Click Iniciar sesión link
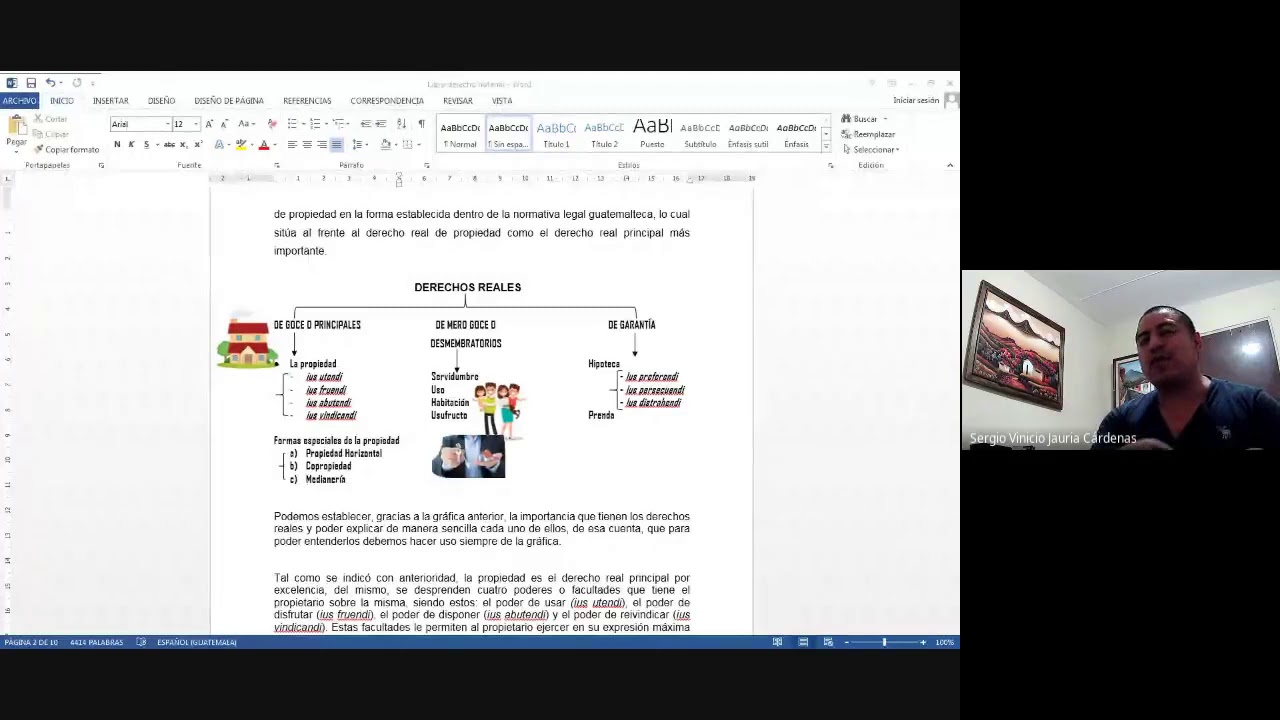This screenshot has width=1280, height=720. (x=916, y=101)
